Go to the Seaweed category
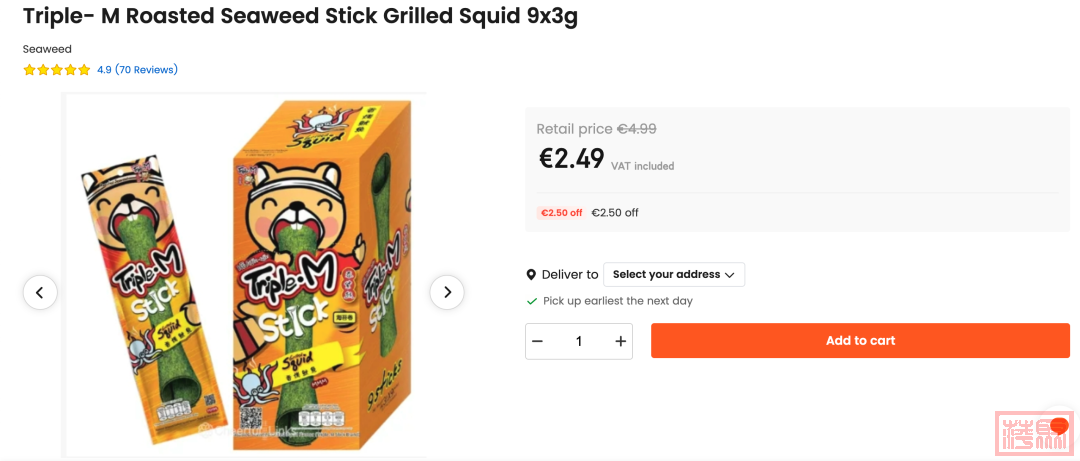Screen dimensions: 1080x461 click(x=47, y=49)
